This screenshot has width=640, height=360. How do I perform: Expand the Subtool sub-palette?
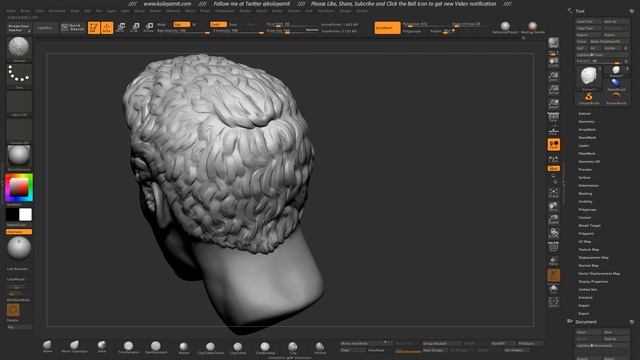584,114
